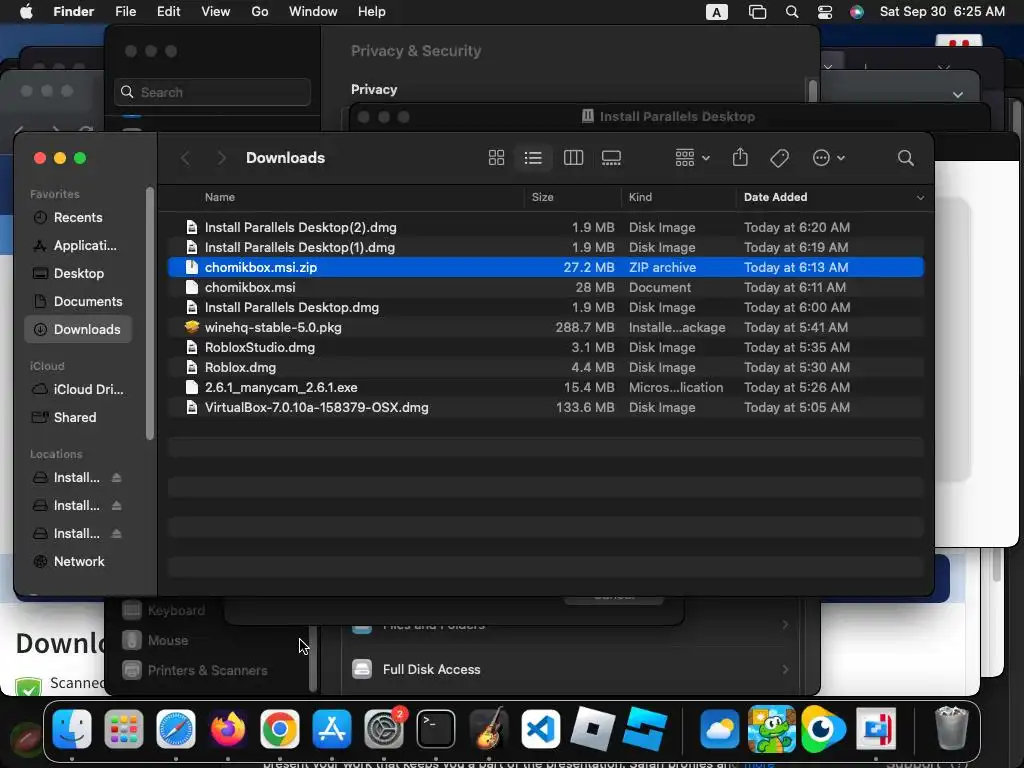The image size is (1024, 768).
Task: Click the Finder sidebar scrollbar
Action: click(150, 313)
